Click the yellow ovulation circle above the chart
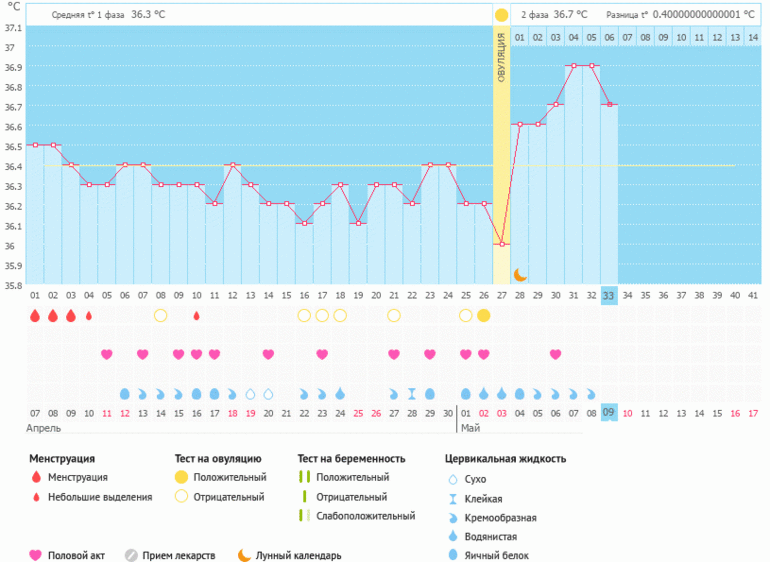770x562 pixels. (501, 15)
